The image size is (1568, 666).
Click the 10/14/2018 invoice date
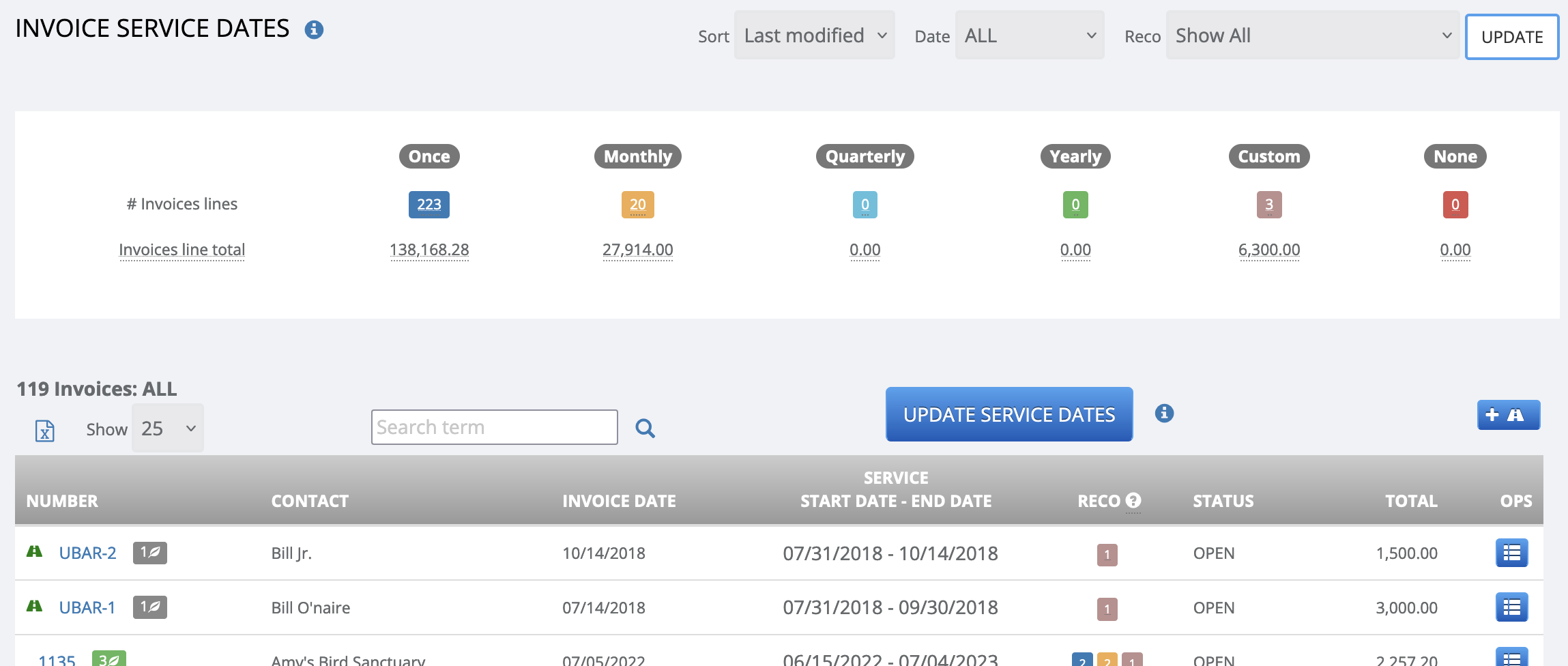[x=604, y=553]
